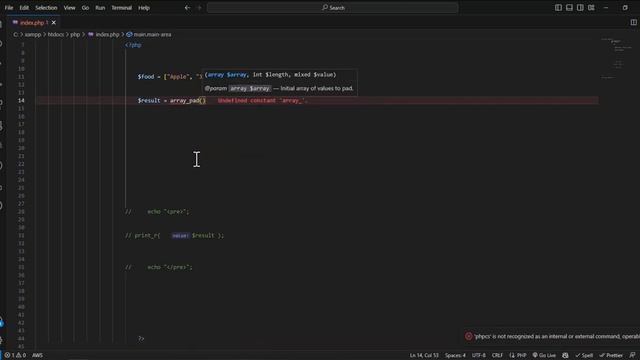Toggle the secondary side bar layout icon
This screenshot has height=360, width=640.
[580, 8]
